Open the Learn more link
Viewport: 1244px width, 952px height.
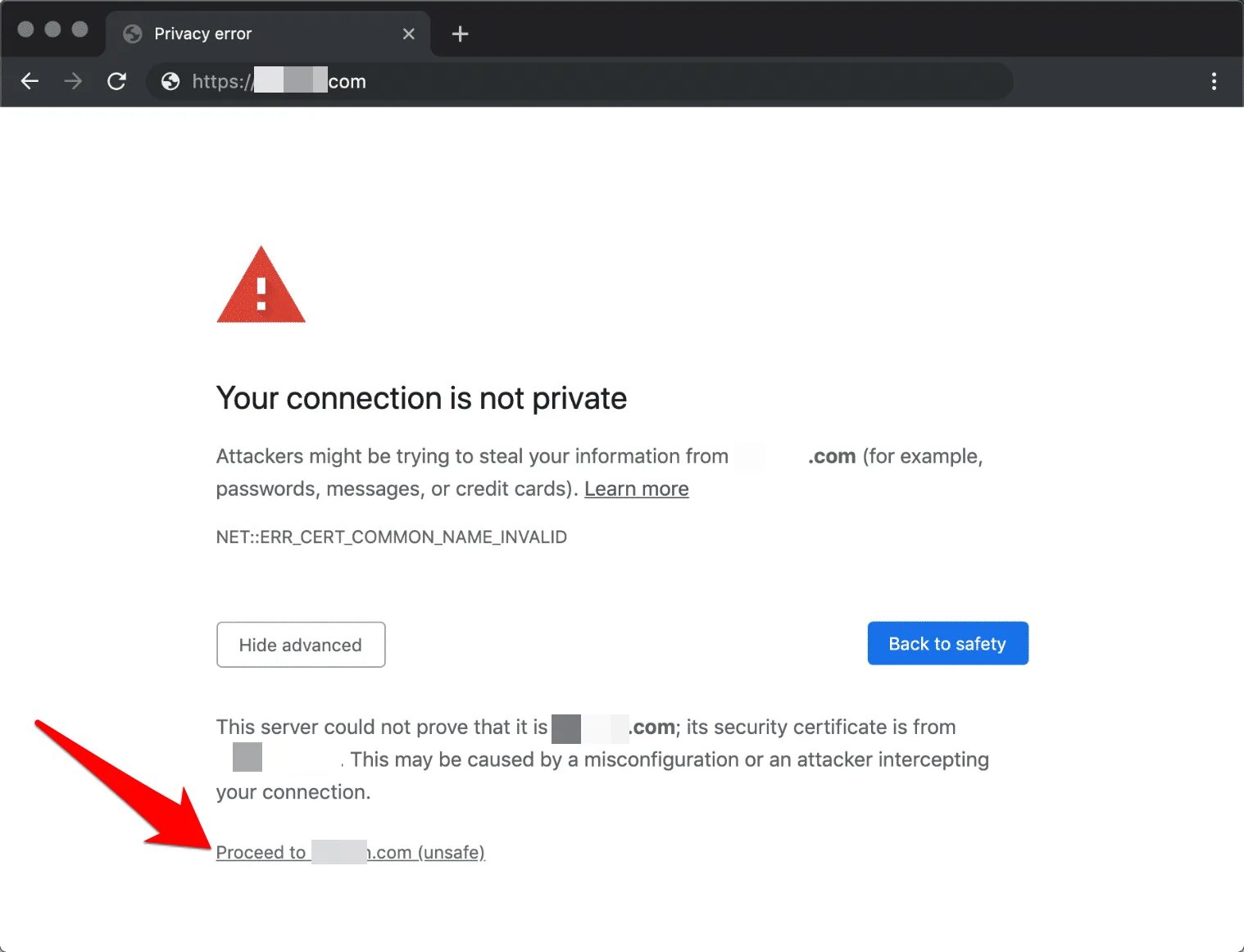tap(636, 489)
